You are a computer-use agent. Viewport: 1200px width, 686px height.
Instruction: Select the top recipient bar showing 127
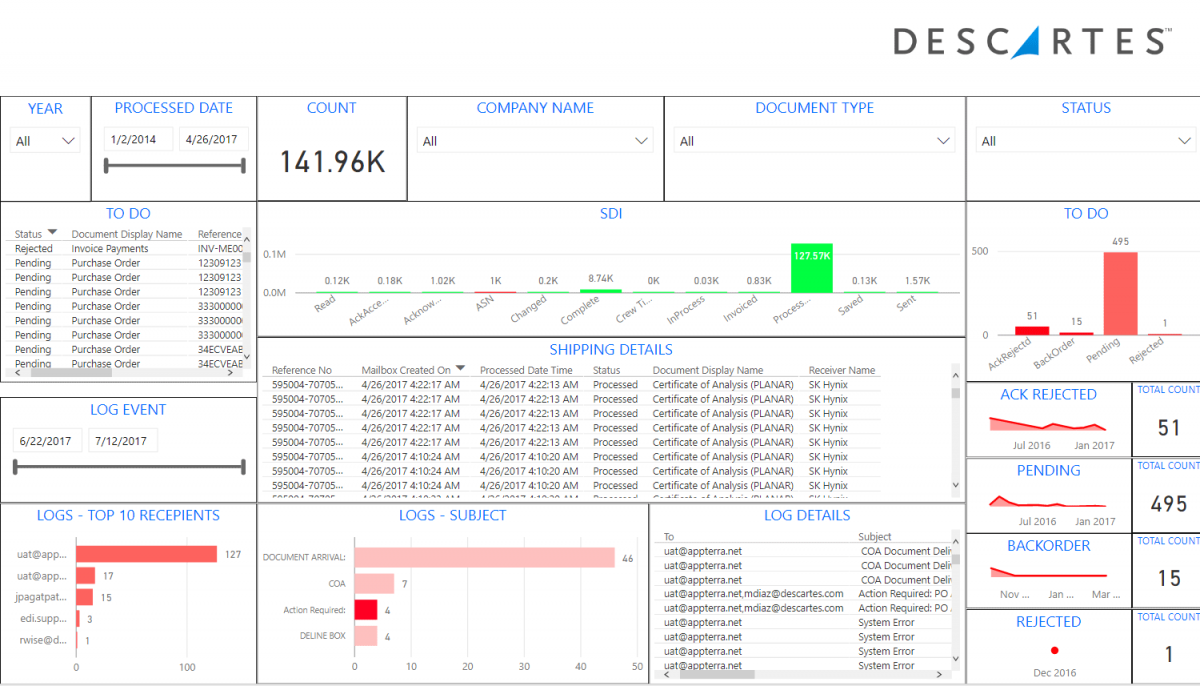click(146, 554)
